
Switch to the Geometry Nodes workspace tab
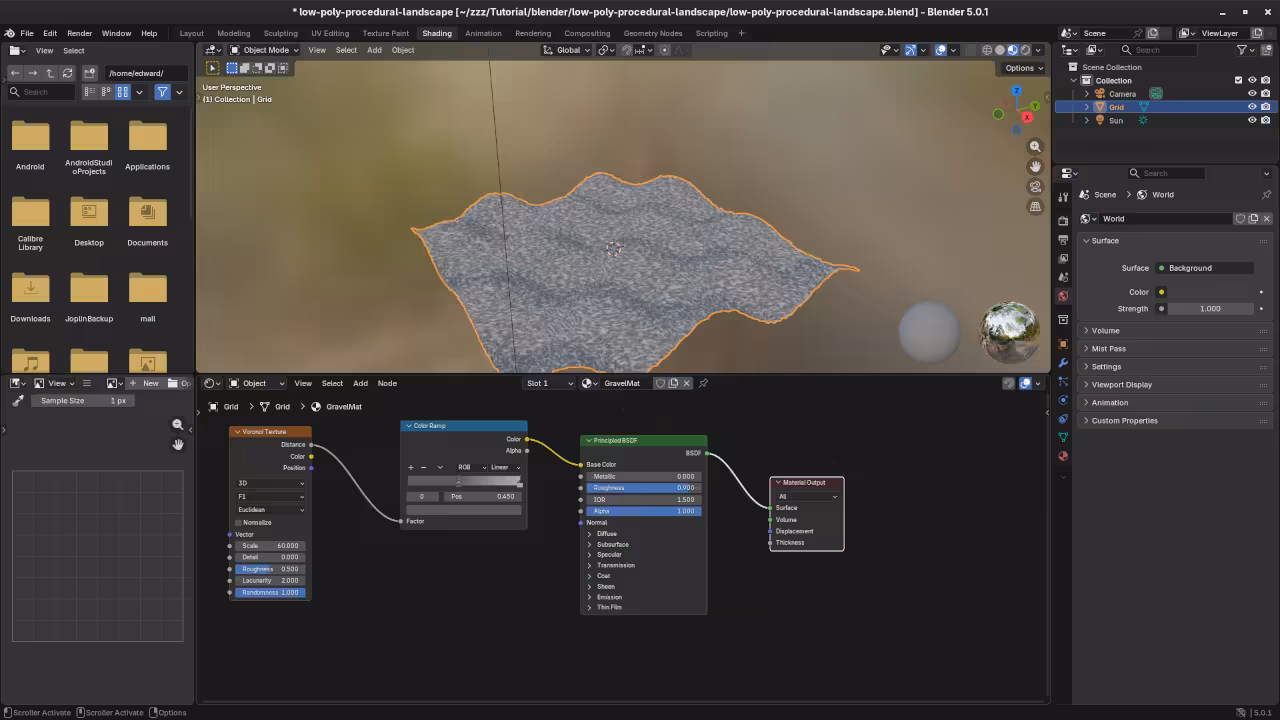pyautogui.click(x=652, y=33)
